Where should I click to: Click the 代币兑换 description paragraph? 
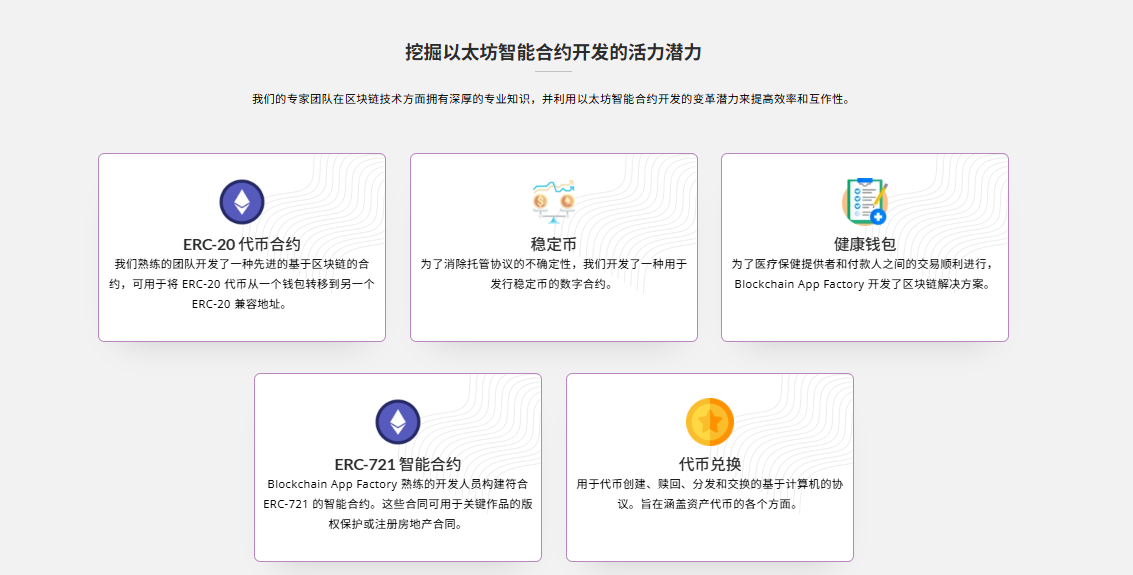point(709,494)
